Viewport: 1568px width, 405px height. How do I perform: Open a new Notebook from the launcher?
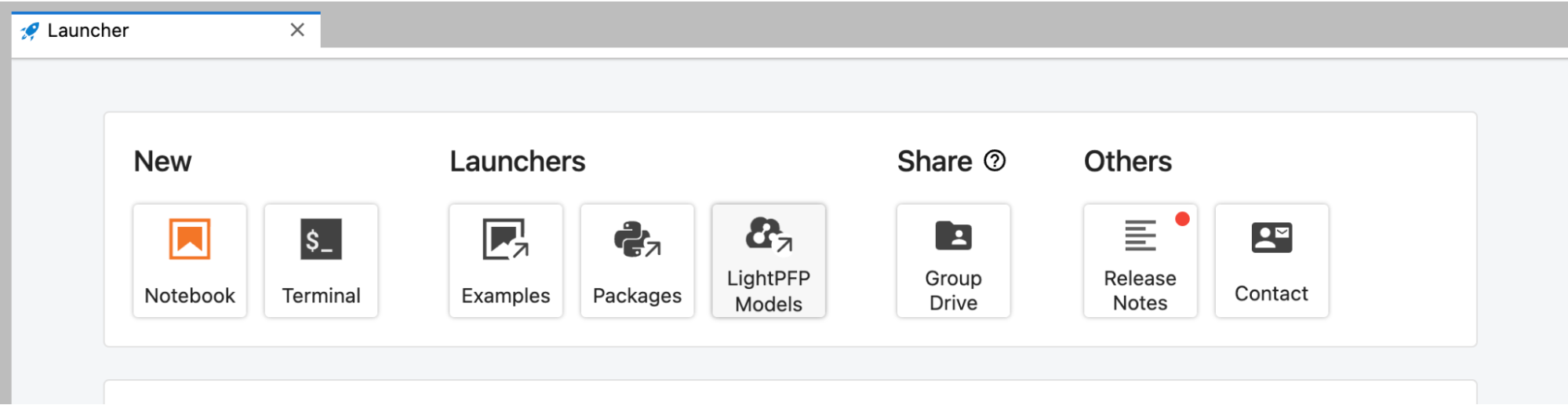pyautogui.click(x=190, y=261)
